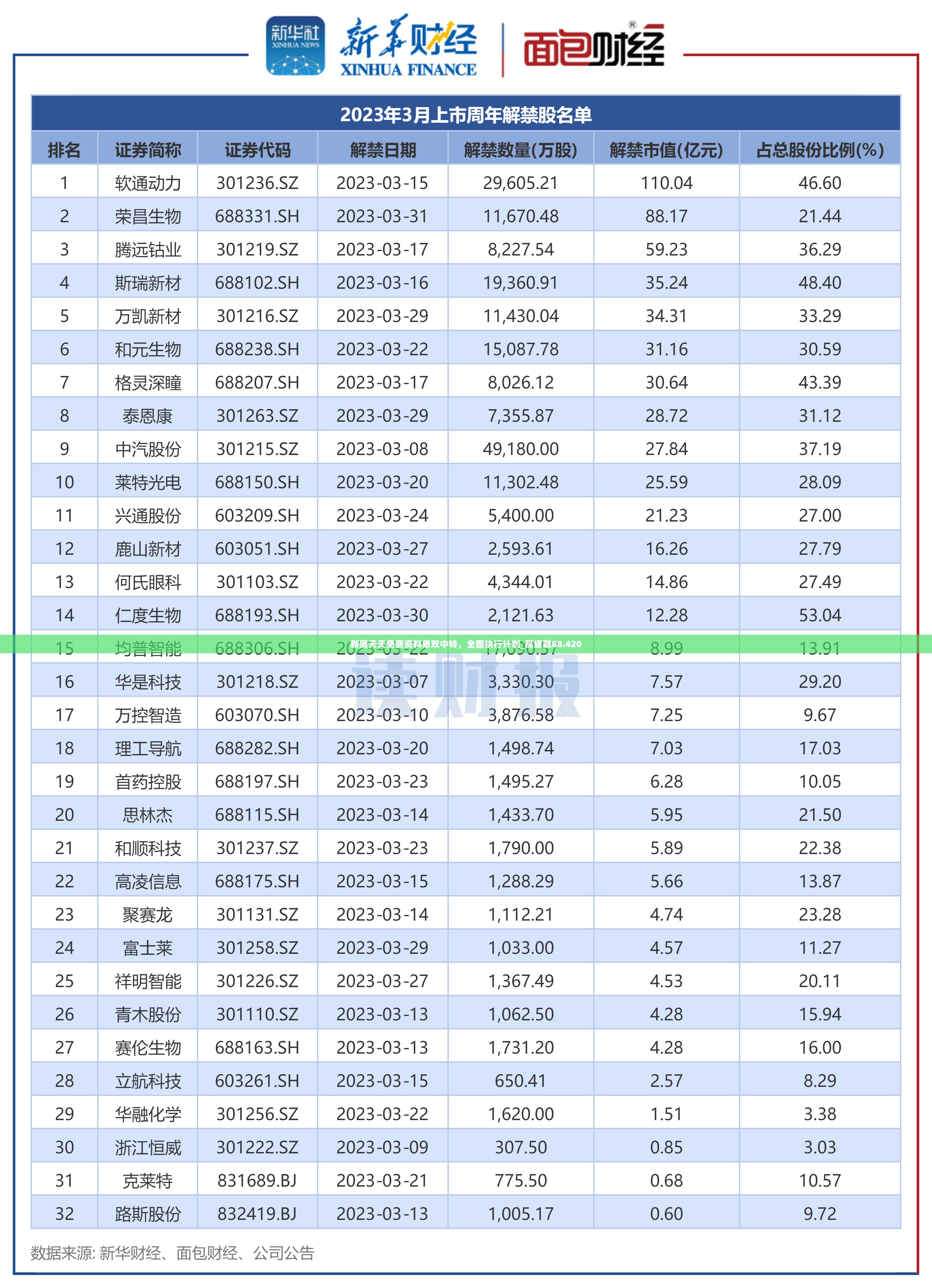Select the stock name 高凌信息

(148, 881)
